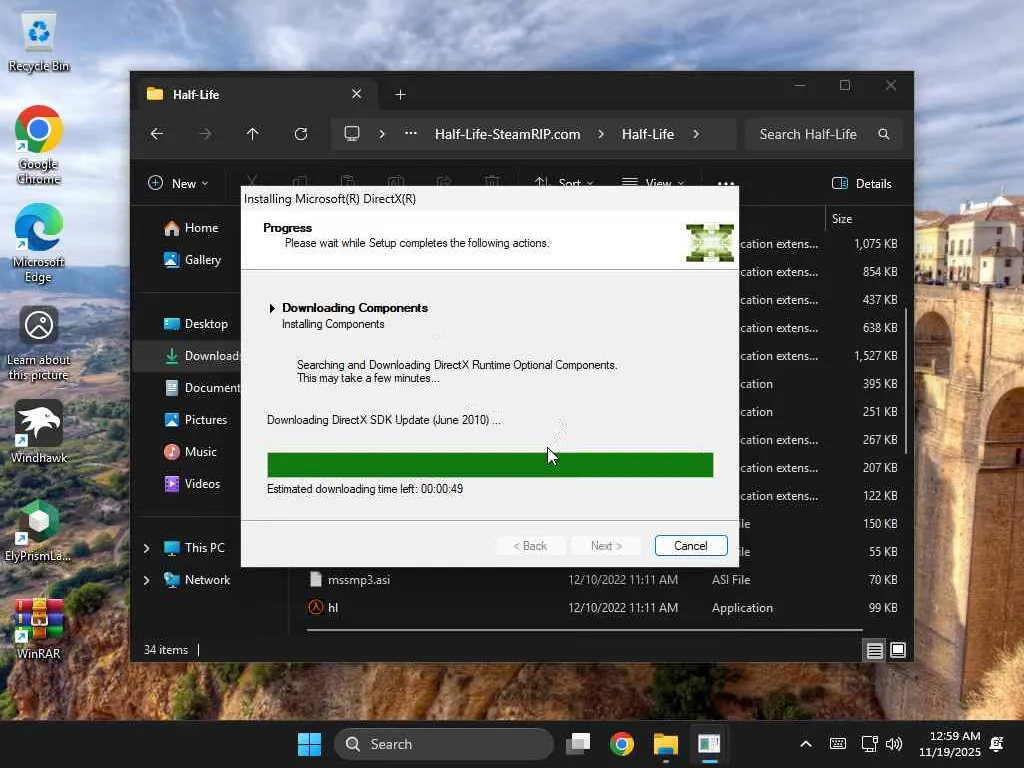Go up one folder level
This screenshot has width=1024, height=768.
pyautogui.click(x=253, y=134)
